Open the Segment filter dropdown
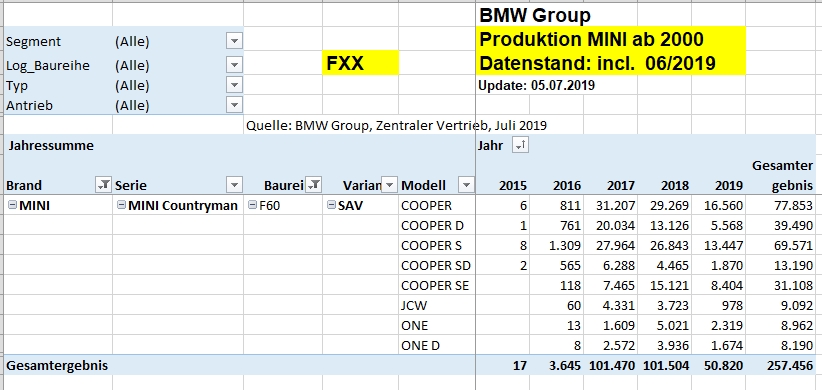This screenshot has height=390, width=822. point(234,41)
